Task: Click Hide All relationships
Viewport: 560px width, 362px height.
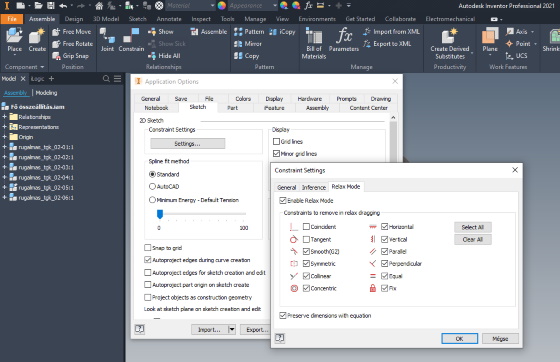Action: click(x=164, y=56)
